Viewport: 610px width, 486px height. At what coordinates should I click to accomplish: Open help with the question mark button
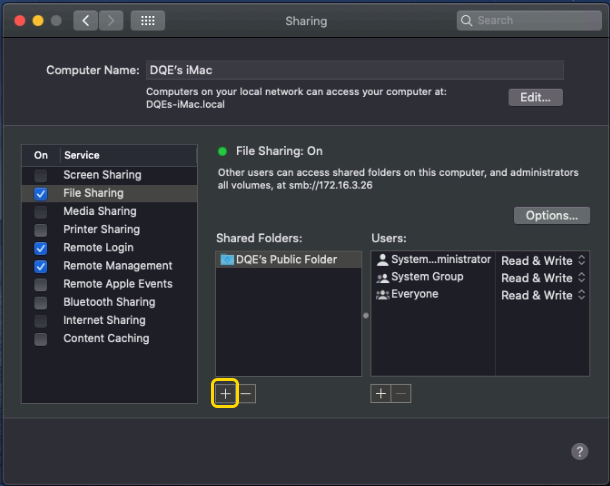tap(580, 451)
